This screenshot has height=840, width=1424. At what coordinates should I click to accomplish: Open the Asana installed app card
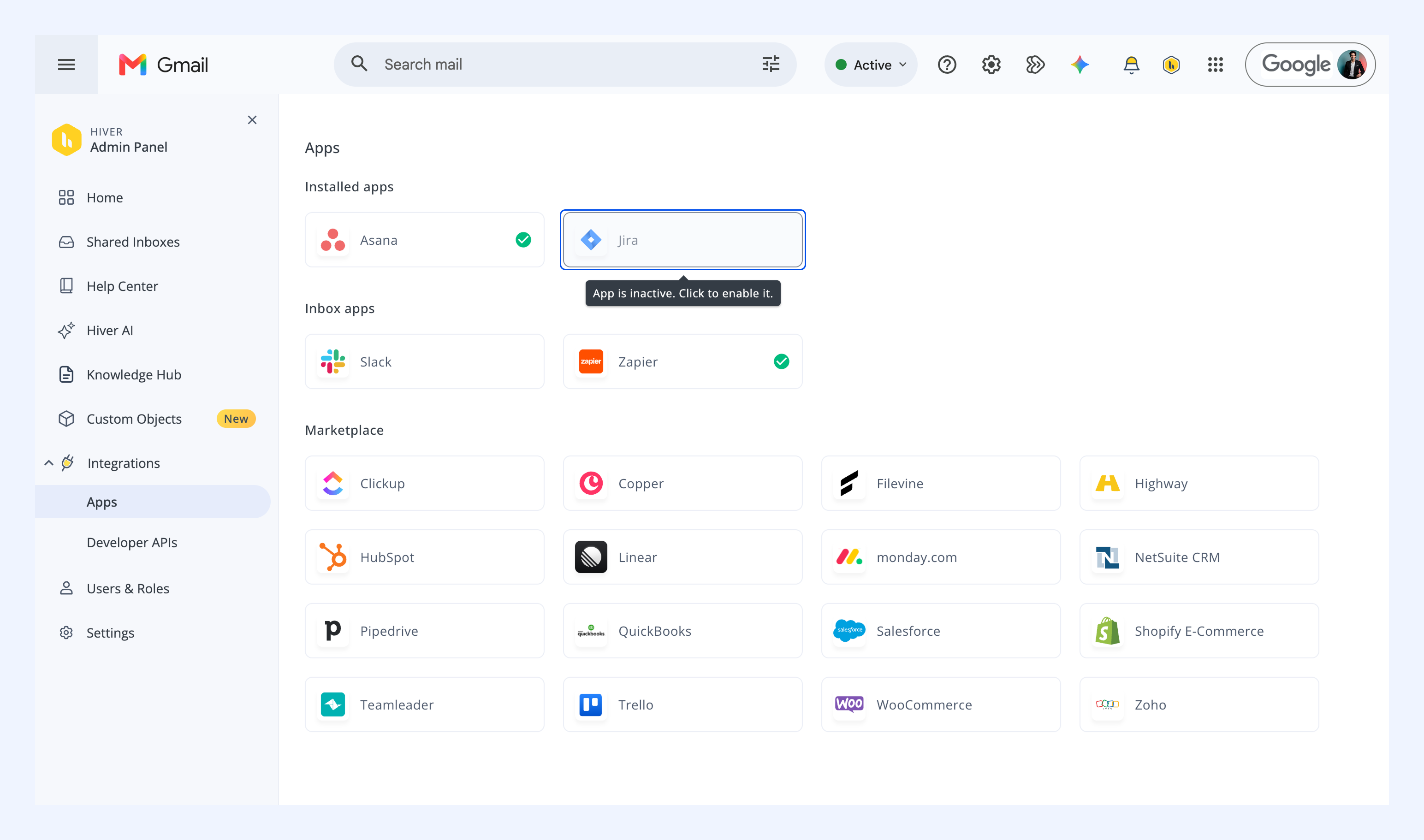(x=424, y=240)
